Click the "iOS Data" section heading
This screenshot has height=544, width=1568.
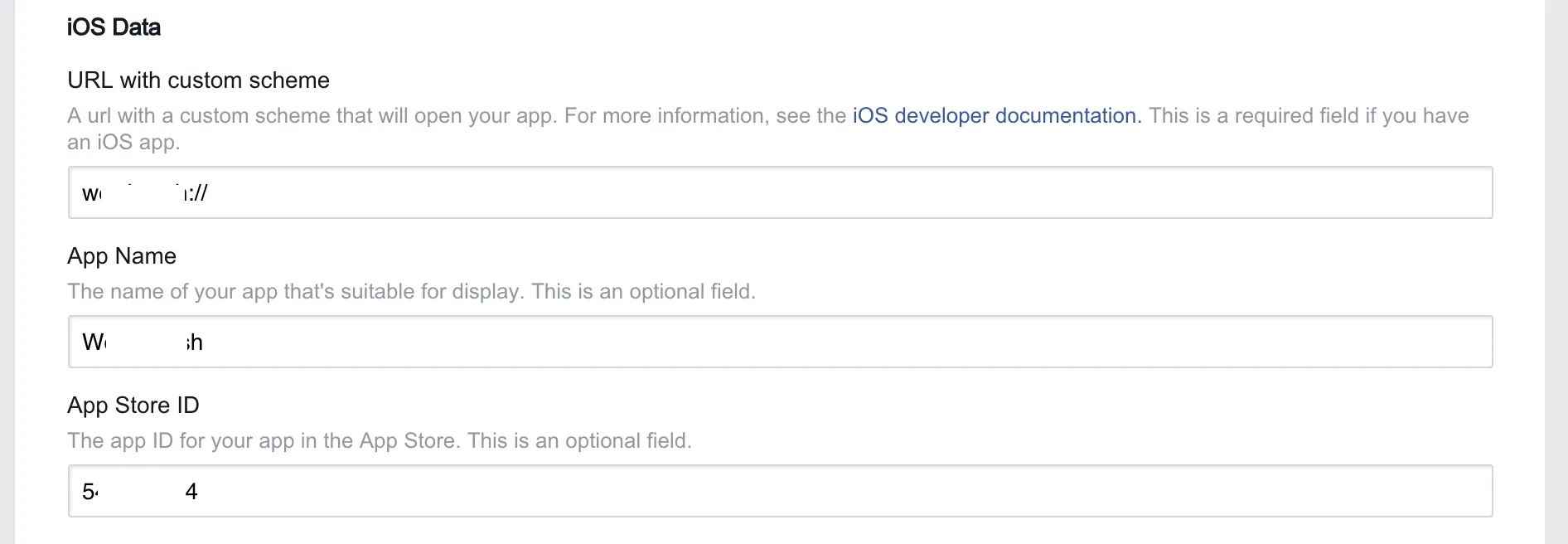coord(114,27)
